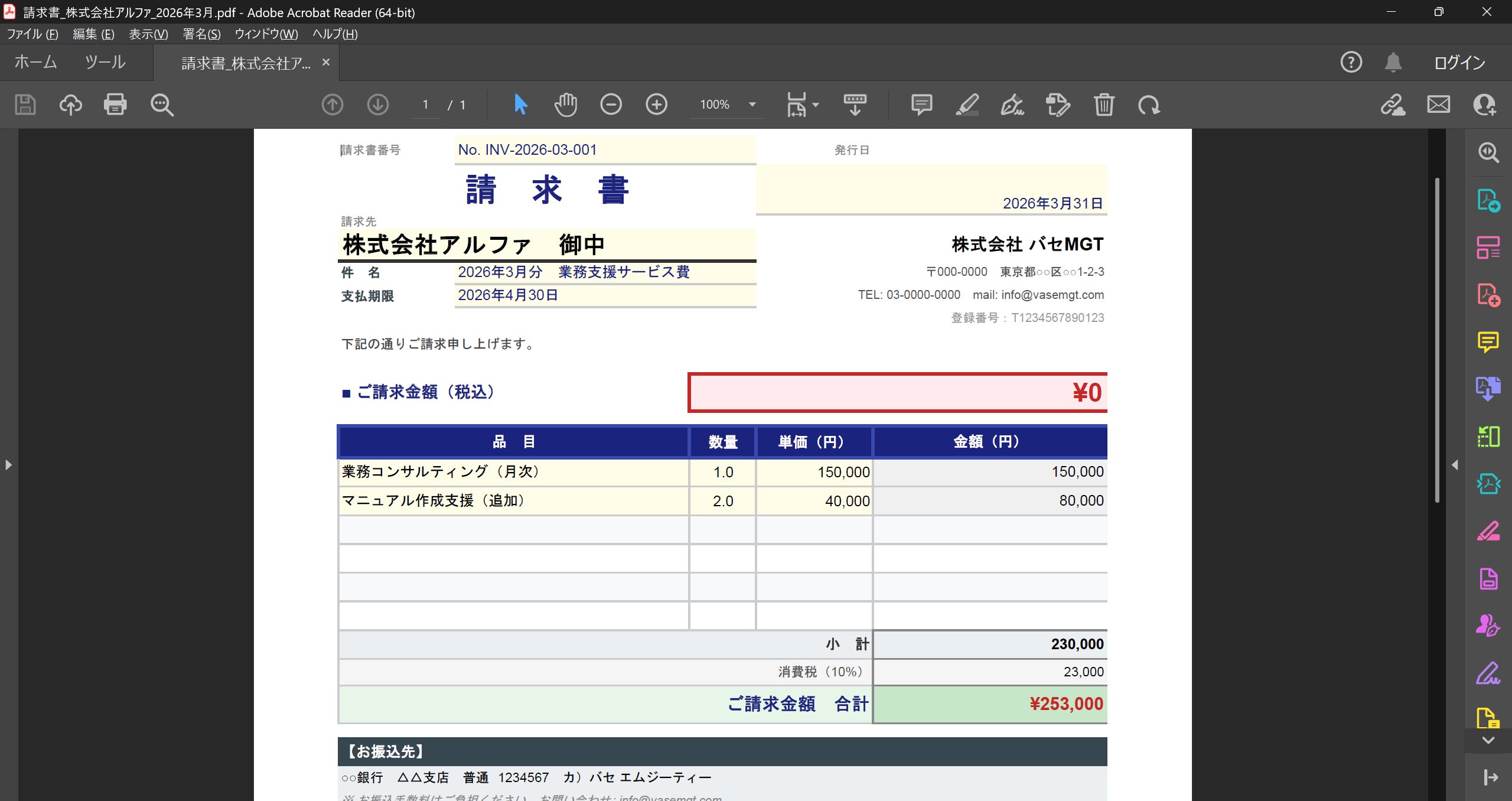Switch to the ツール tab
The height and width of the screenshot is (801, 1512).
105,62
